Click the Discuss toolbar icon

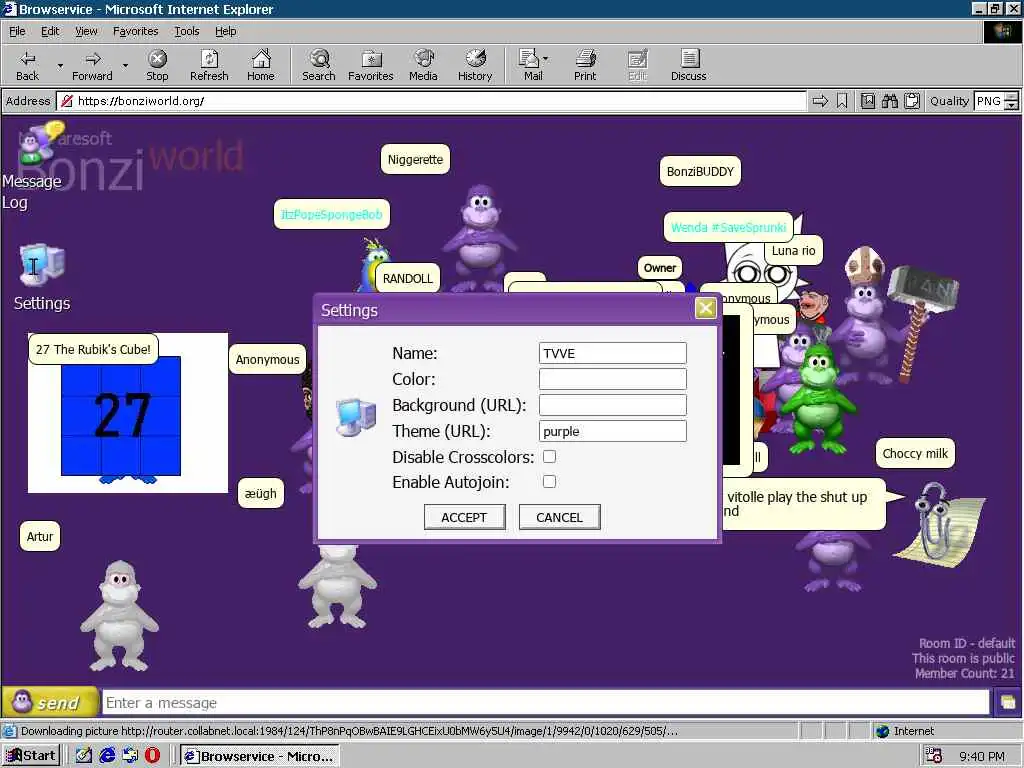pyautogui.click(x=688, y=65)
